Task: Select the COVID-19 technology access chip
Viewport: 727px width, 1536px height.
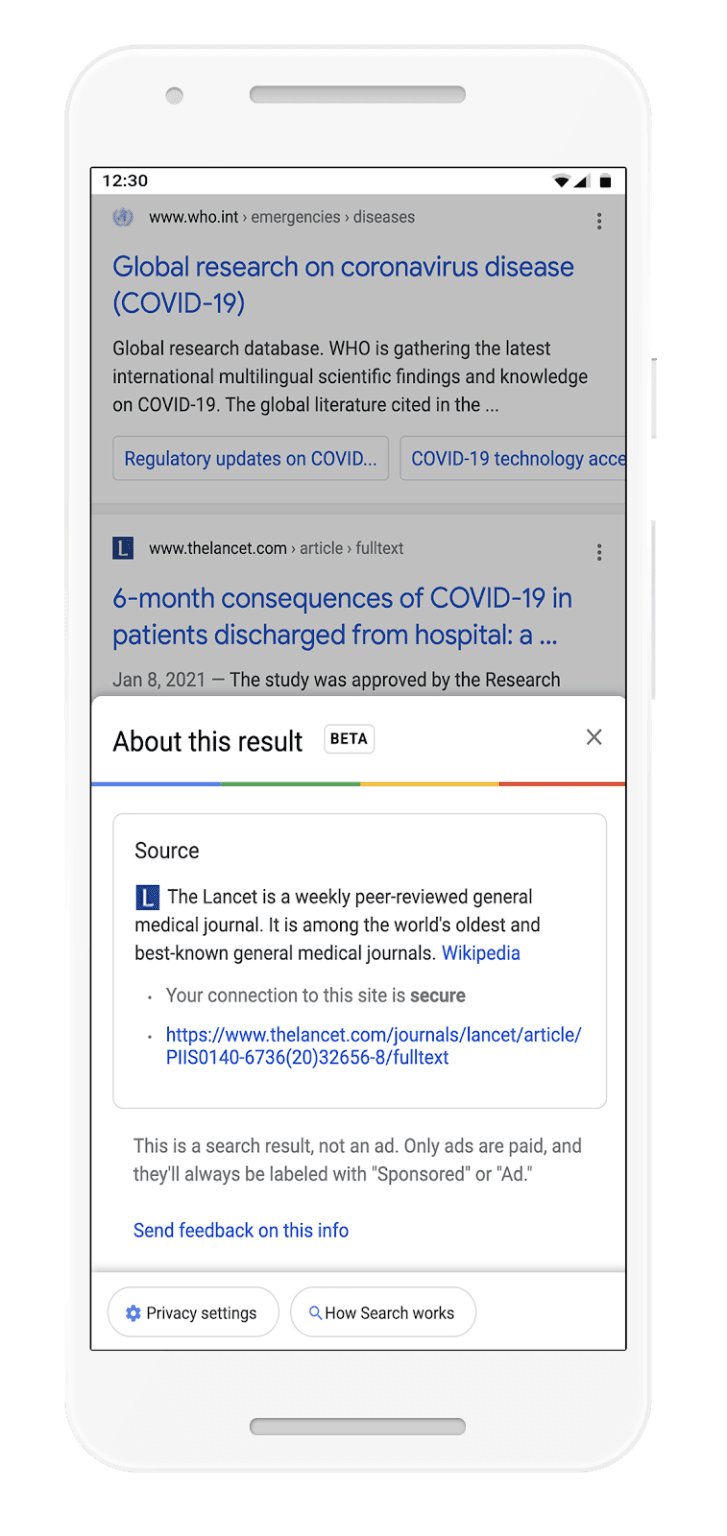Action: (x=516, y=459)
